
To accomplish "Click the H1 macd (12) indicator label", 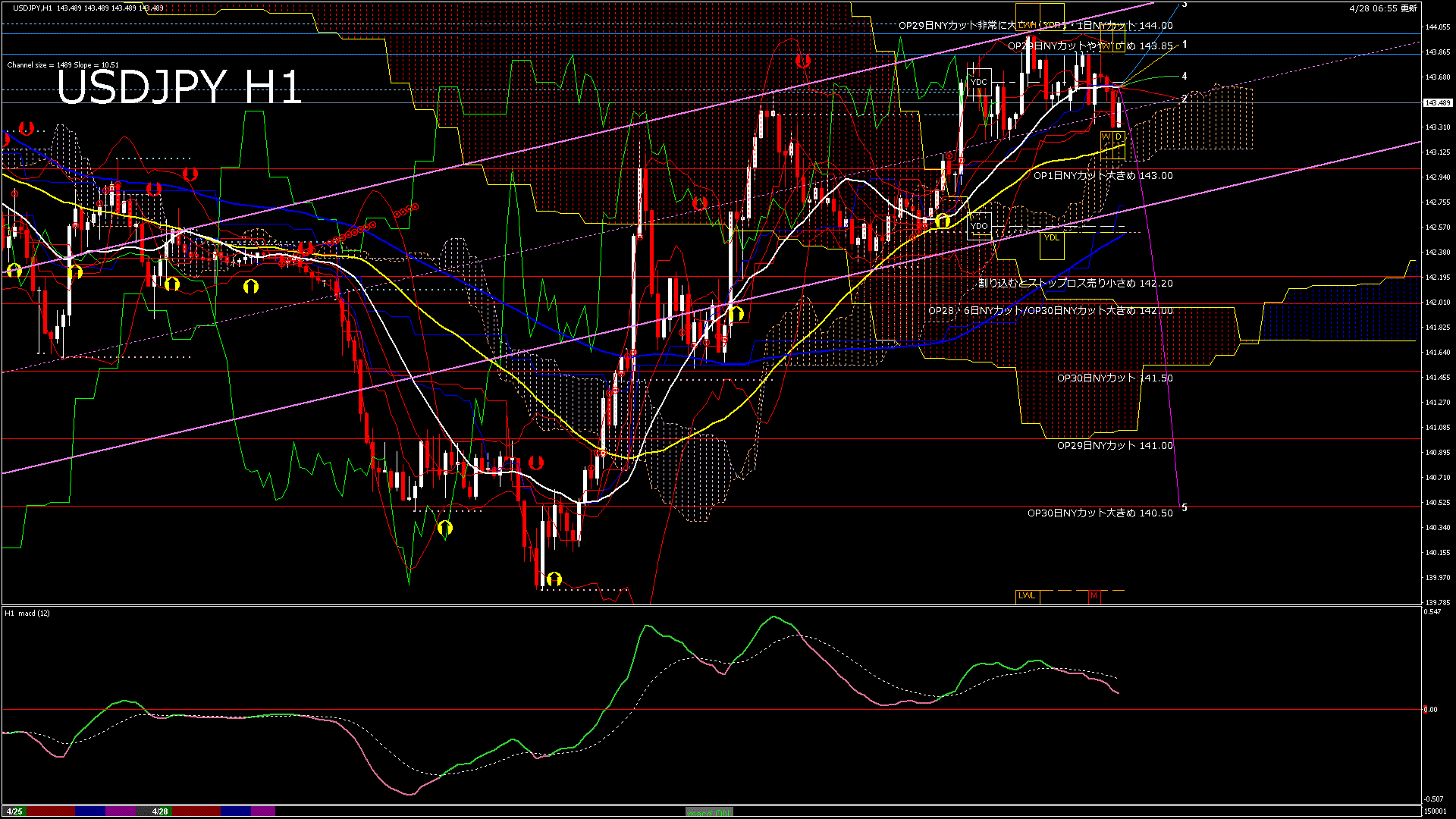I will coord(27,613).
